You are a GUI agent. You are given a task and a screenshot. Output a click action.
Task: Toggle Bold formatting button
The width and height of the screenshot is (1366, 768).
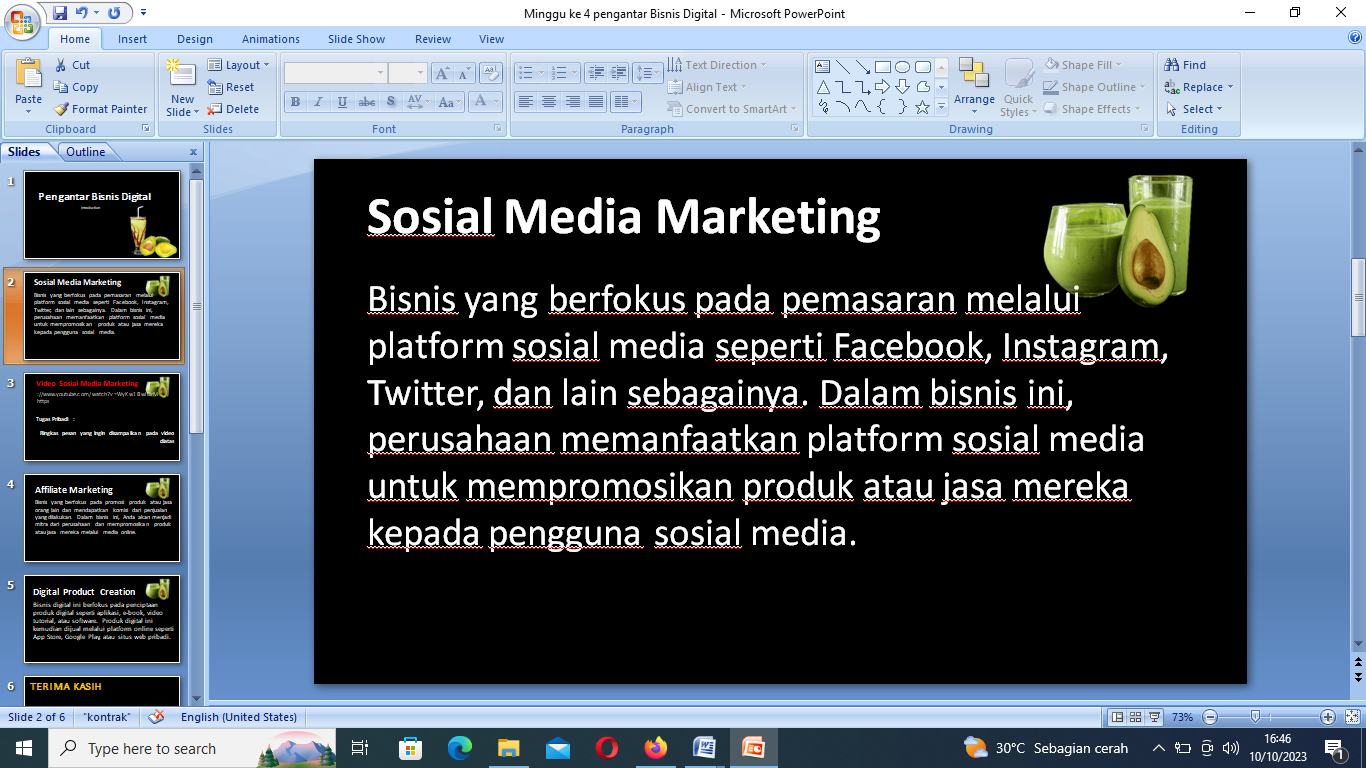(x=295, y=102)
